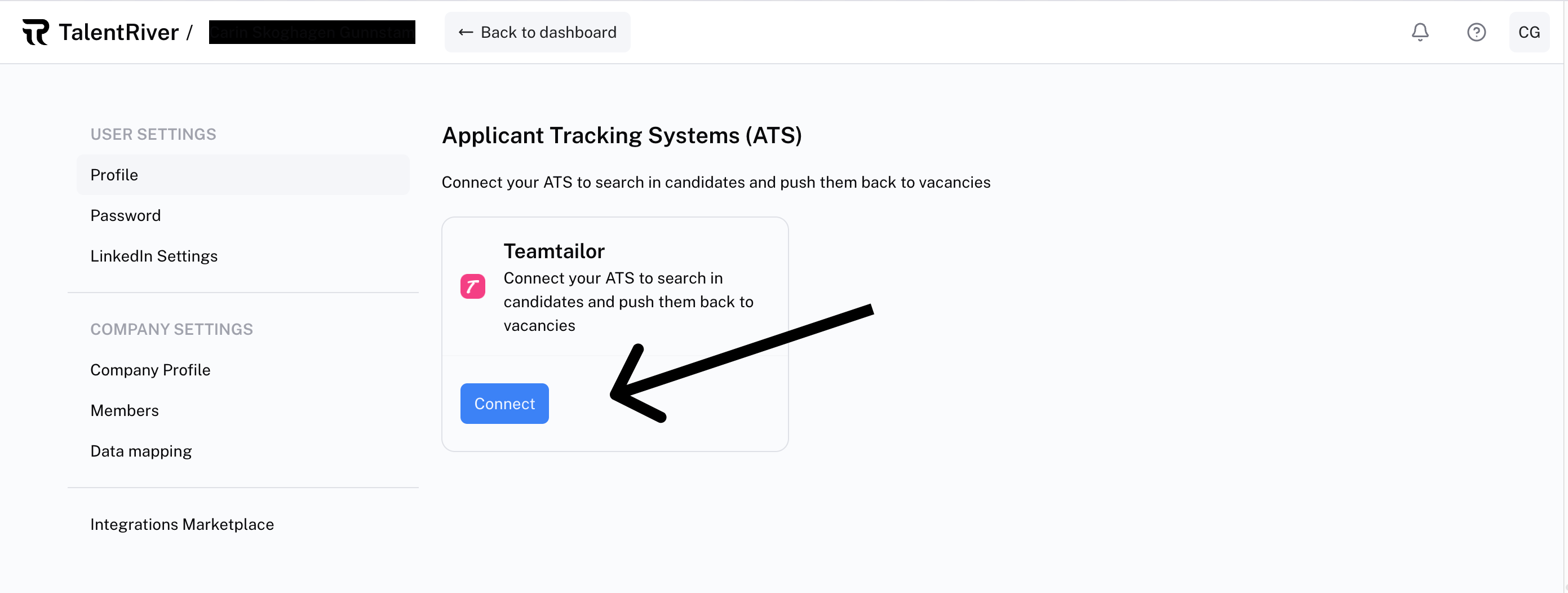
Task: Click the Teamtailor card title
Action: [x=554, y=251]
